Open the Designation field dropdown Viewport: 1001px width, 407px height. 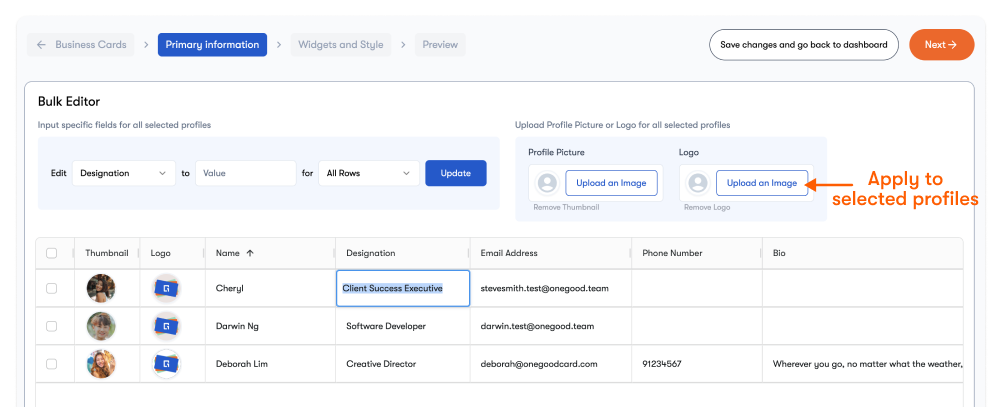click(x=124, y=173)
